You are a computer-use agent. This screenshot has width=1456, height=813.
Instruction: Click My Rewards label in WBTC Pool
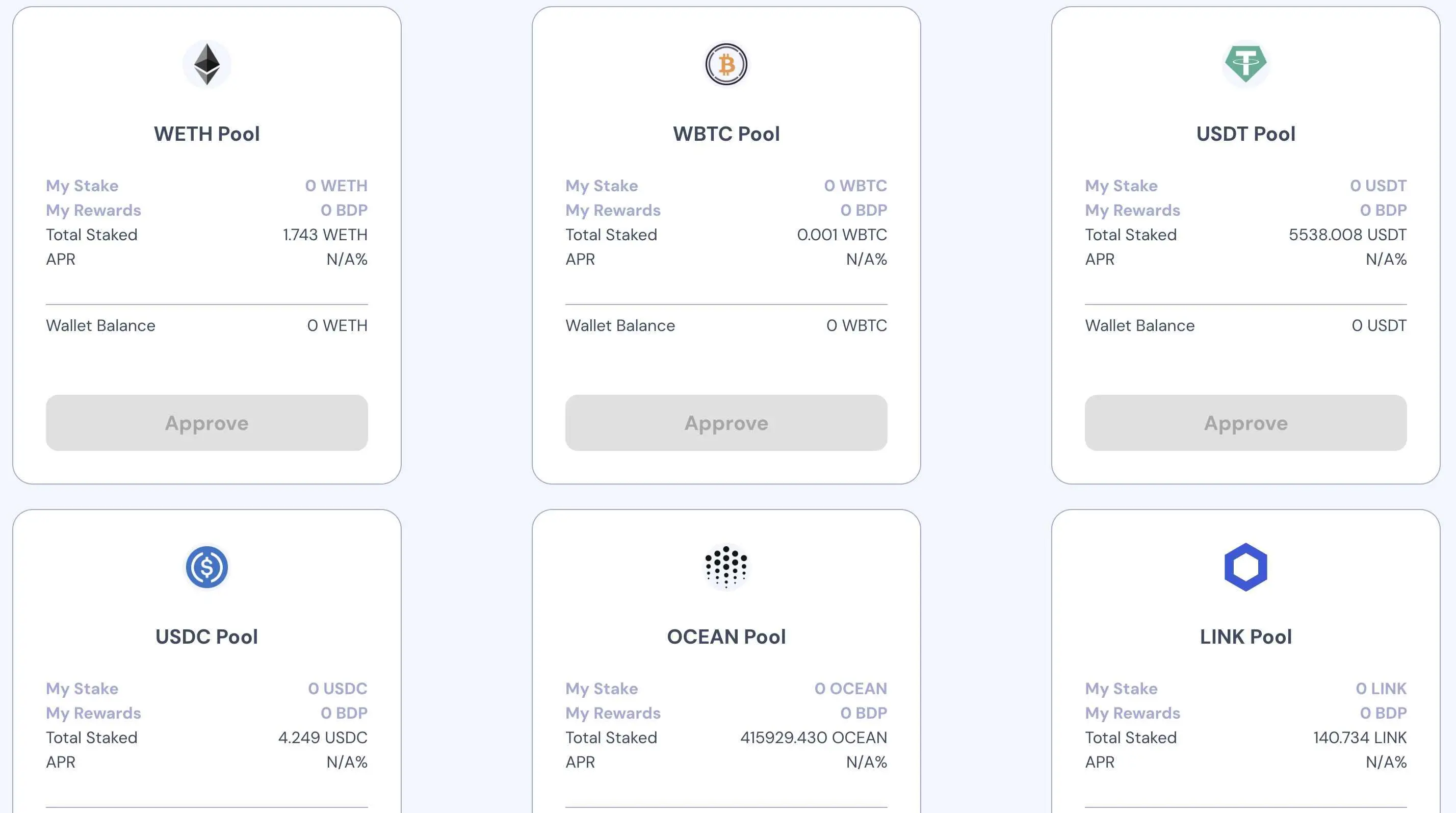click(613, 210)
